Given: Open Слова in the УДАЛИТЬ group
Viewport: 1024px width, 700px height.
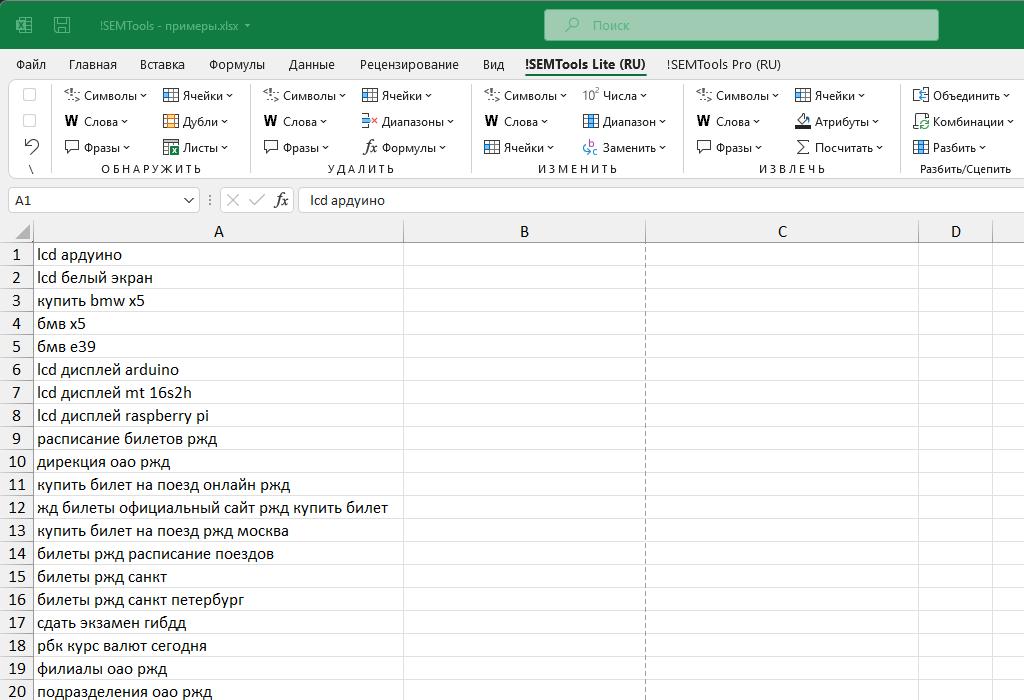Looking at the screenshot, I should point(295,121).
